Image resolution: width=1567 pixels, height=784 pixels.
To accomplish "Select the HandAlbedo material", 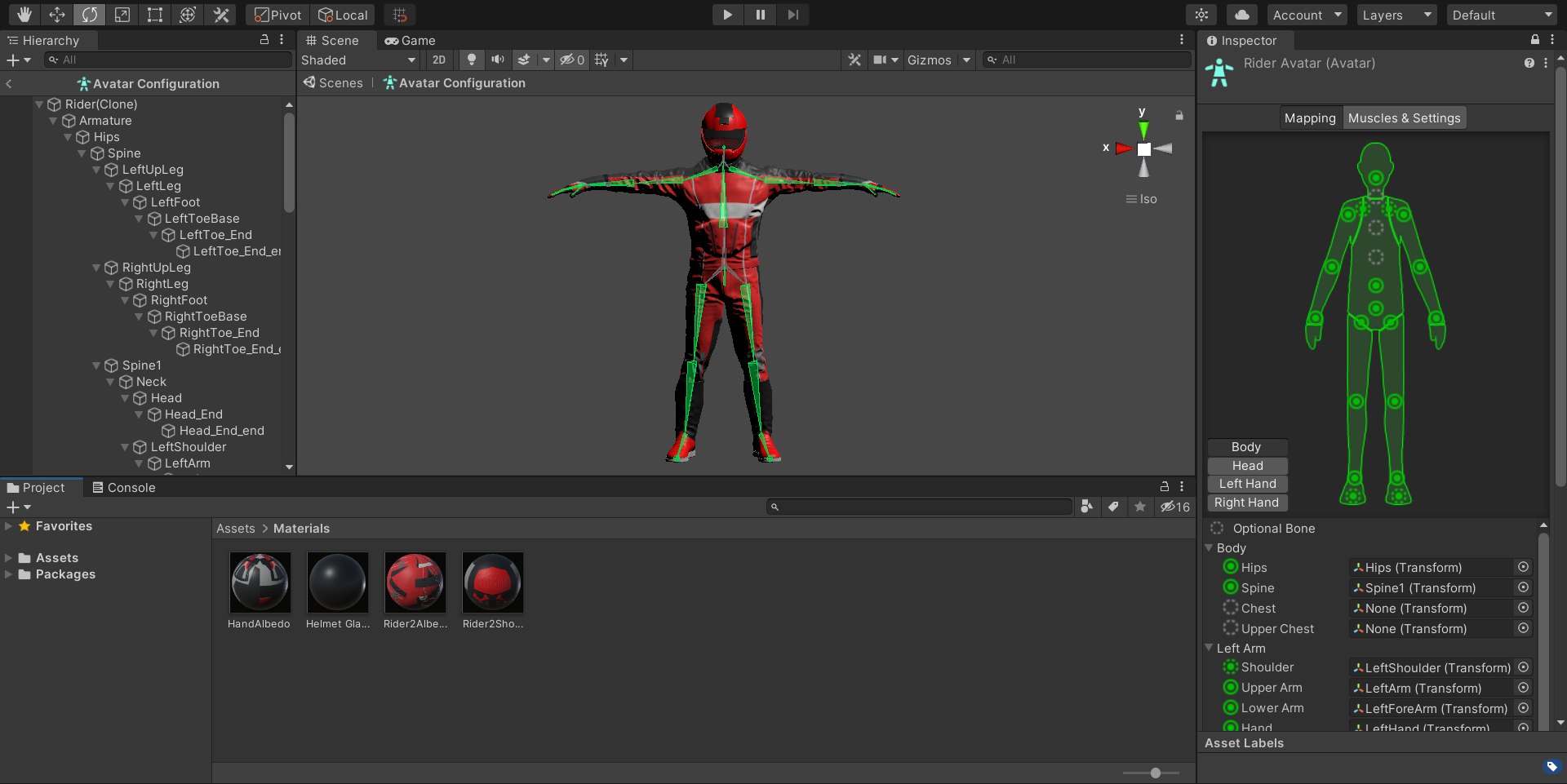I will (x=260, y=591).
